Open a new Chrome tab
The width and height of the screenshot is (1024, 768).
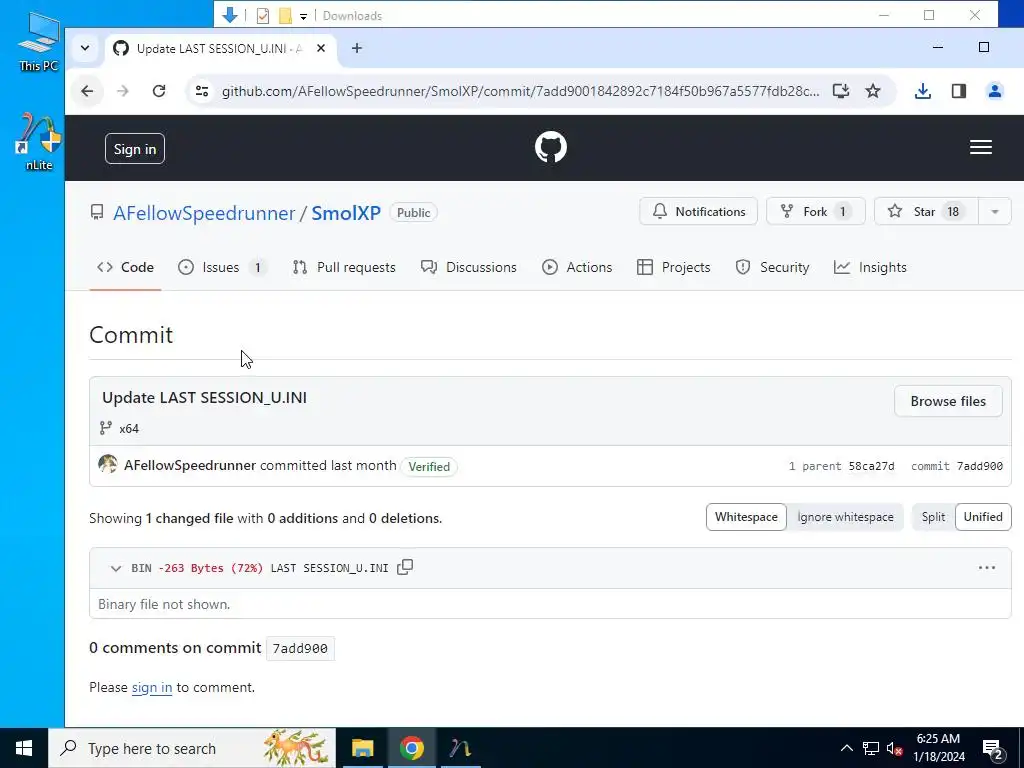point(357,48)
